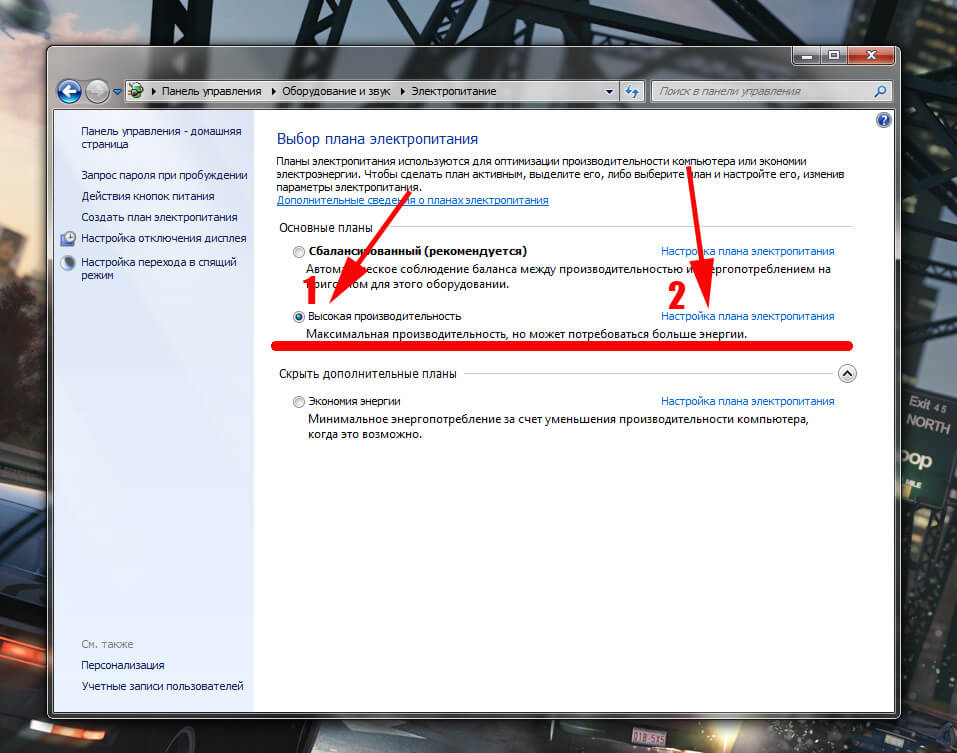Screen dimensions: 957x753
Task: Select the 'Экономия энергии' radio button
Action: point(298,402)
